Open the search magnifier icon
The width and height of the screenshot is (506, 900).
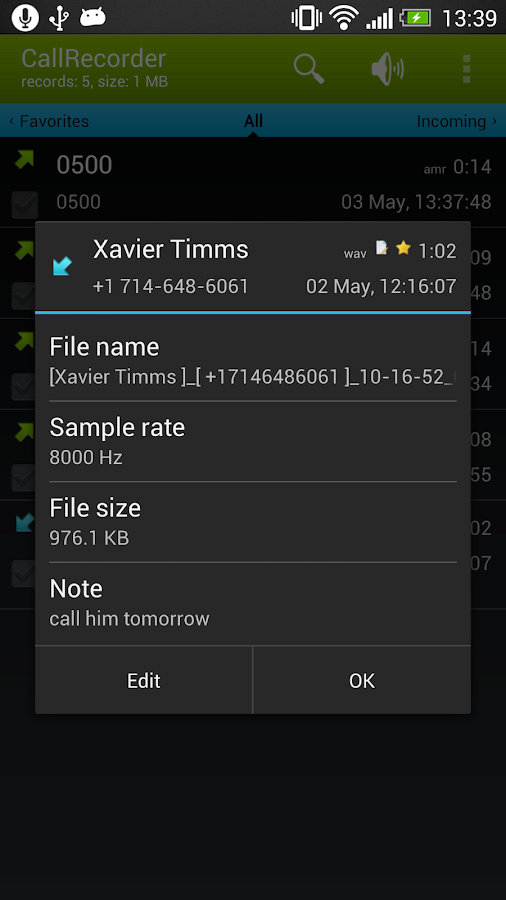coord(309,69)
